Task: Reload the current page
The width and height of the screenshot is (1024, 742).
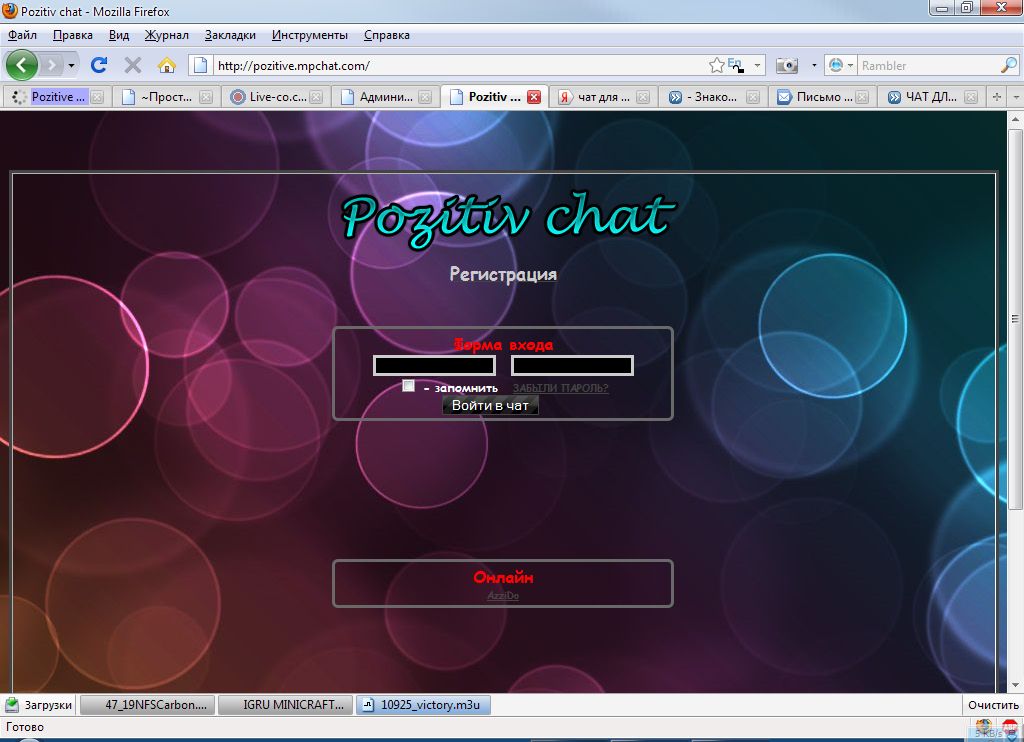Action: tap(98, 65)
